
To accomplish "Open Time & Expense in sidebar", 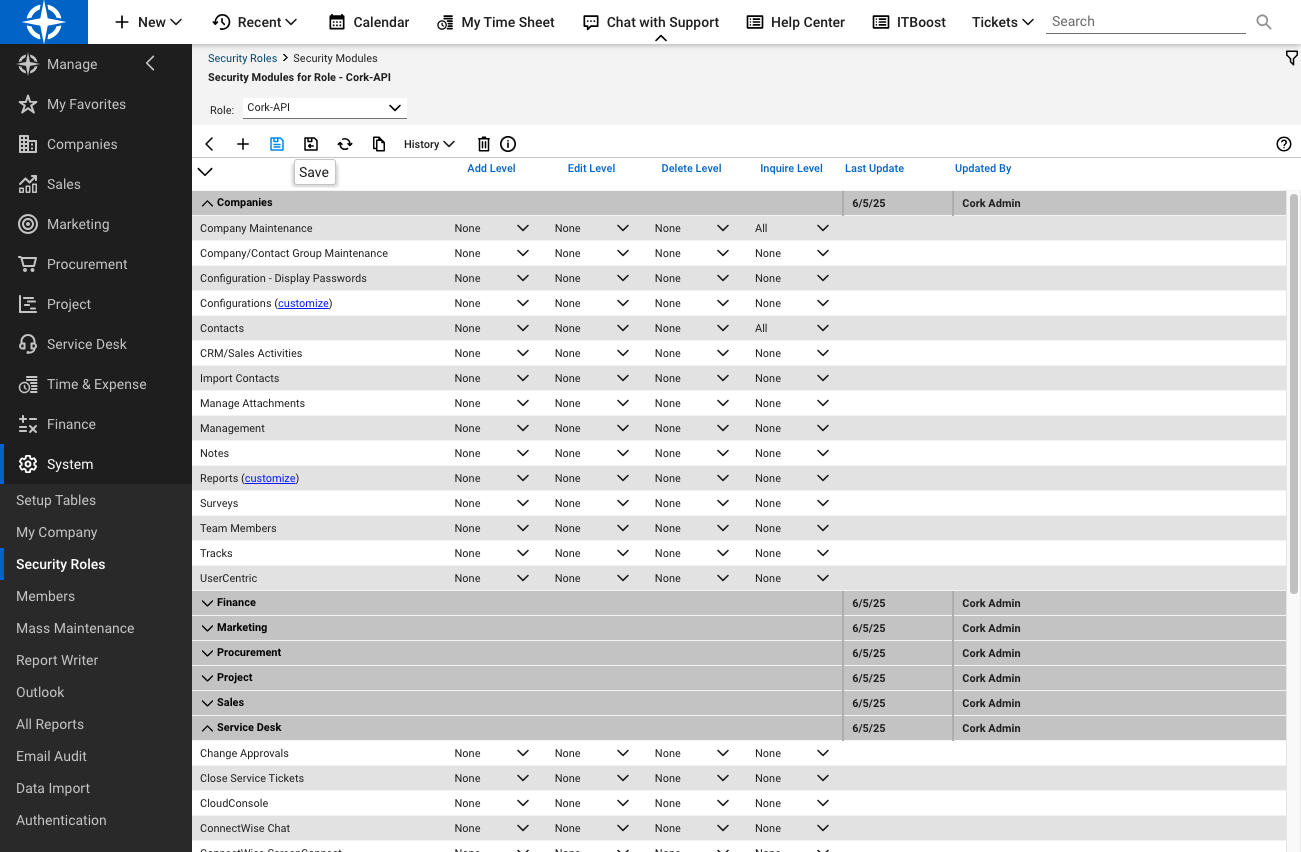I will point(96,384).
